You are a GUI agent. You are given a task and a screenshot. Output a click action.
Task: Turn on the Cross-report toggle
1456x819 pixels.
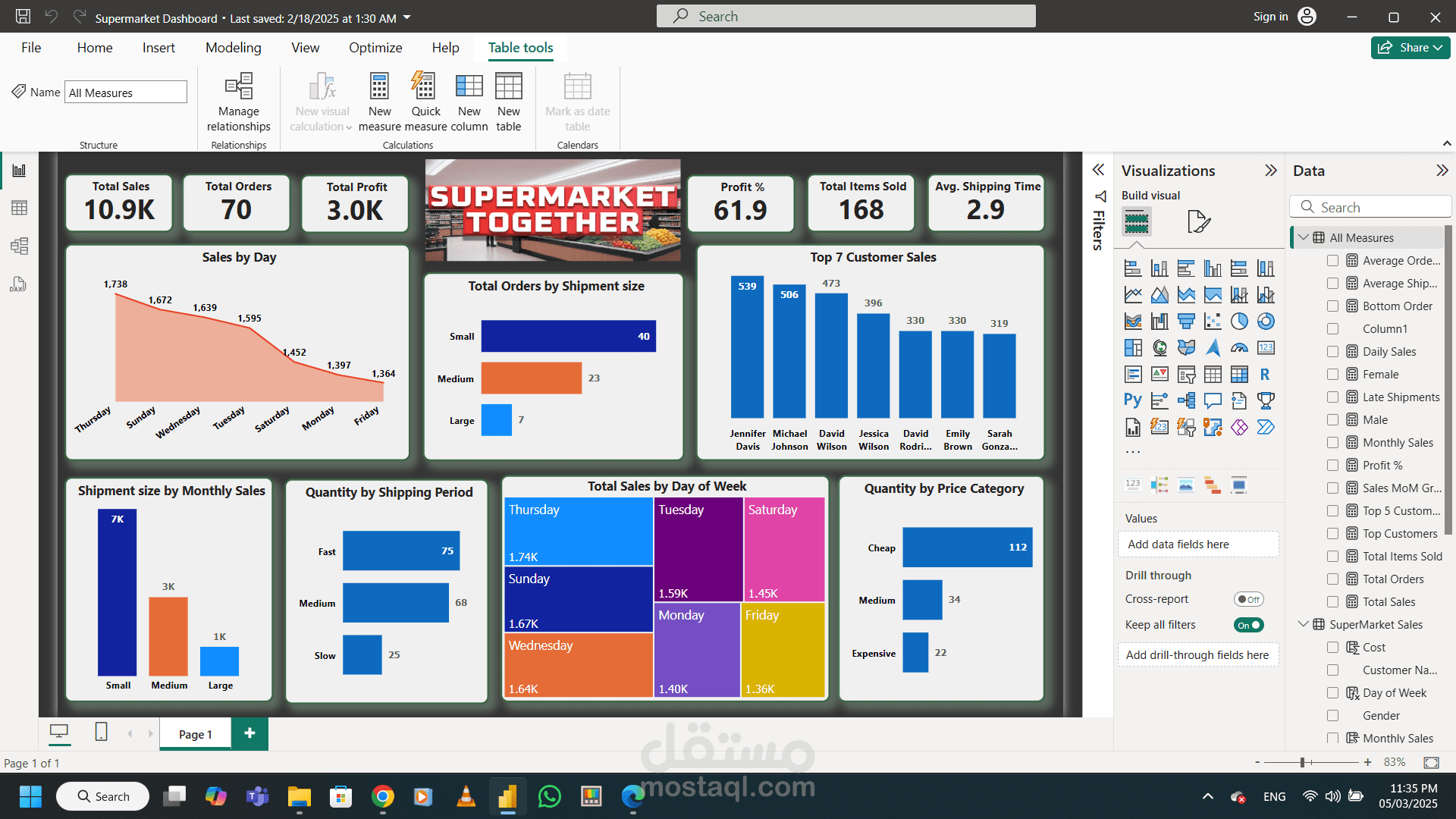[1248, 599]
